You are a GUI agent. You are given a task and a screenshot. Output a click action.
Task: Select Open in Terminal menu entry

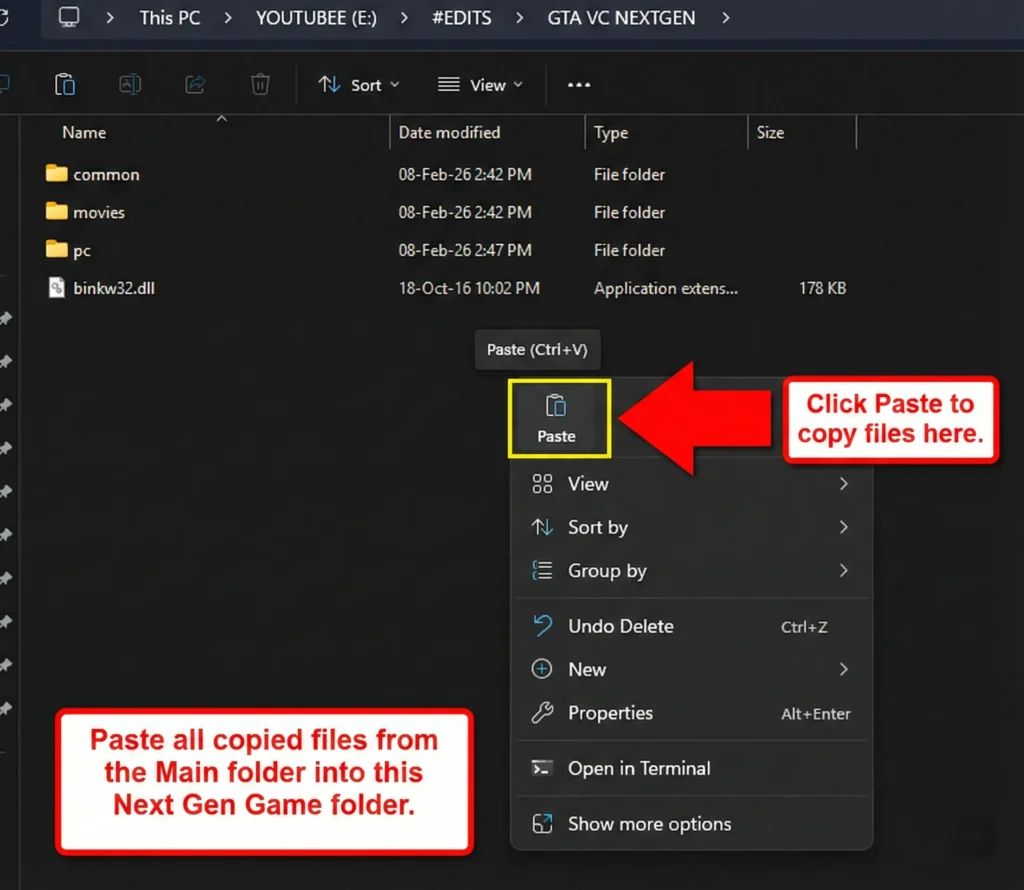638,769
